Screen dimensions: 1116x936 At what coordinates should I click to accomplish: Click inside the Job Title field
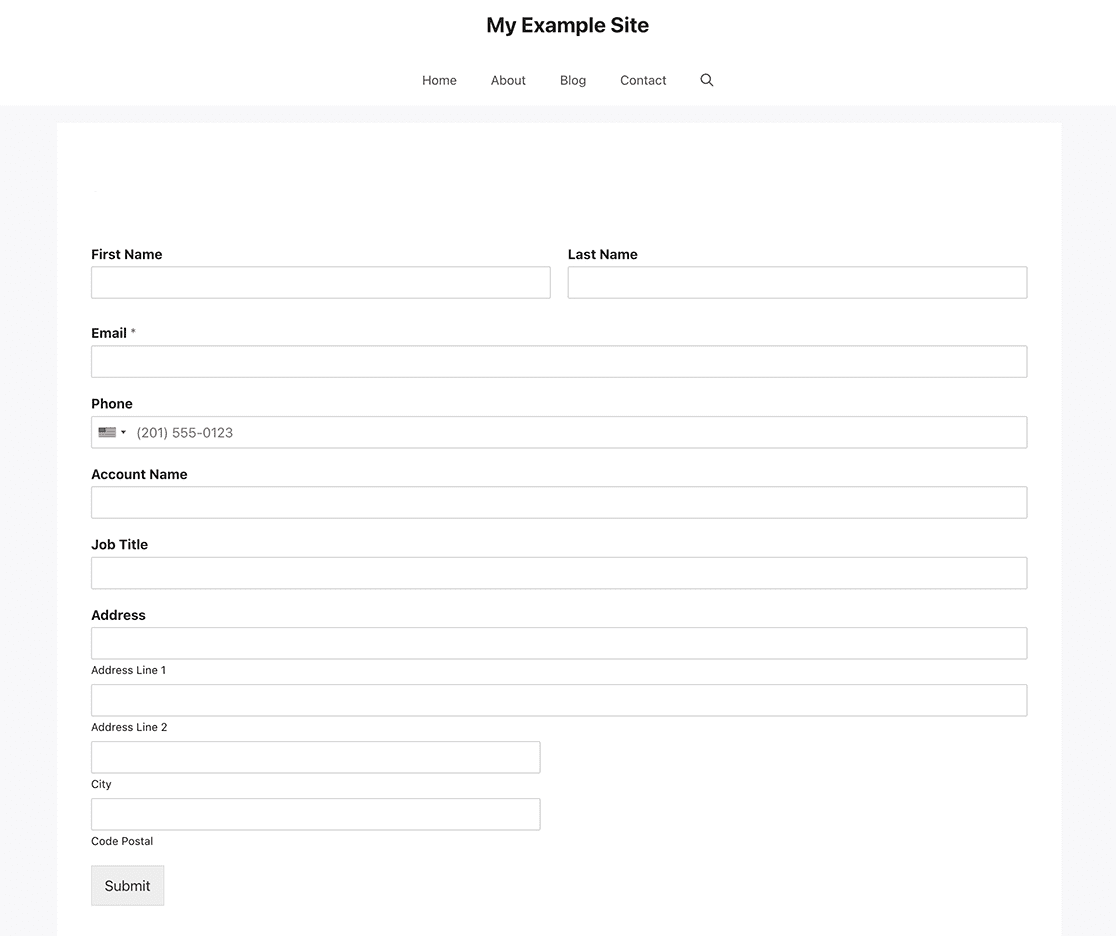(559, 572)
